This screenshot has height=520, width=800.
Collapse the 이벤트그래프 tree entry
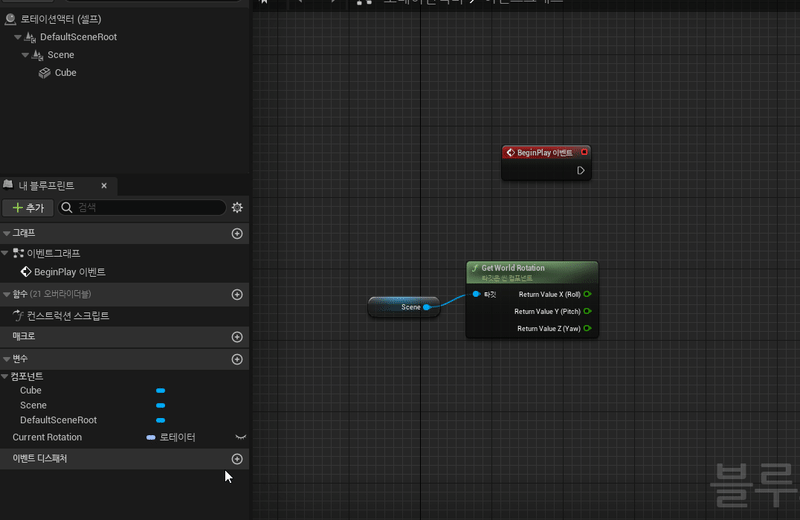coord(5,253)
